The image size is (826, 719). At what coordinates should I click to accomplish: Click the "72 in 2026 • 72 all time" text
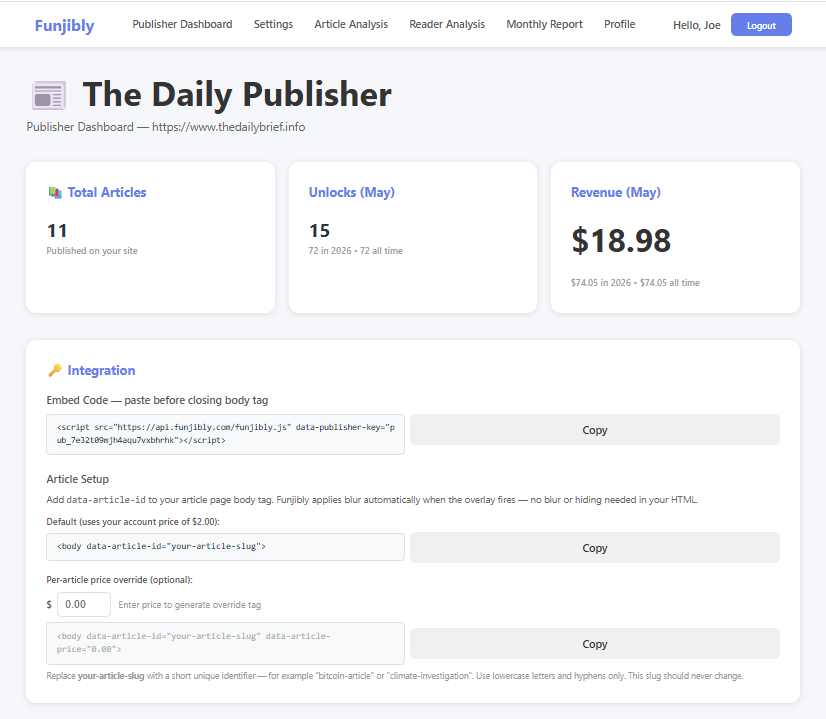(356, 251)
